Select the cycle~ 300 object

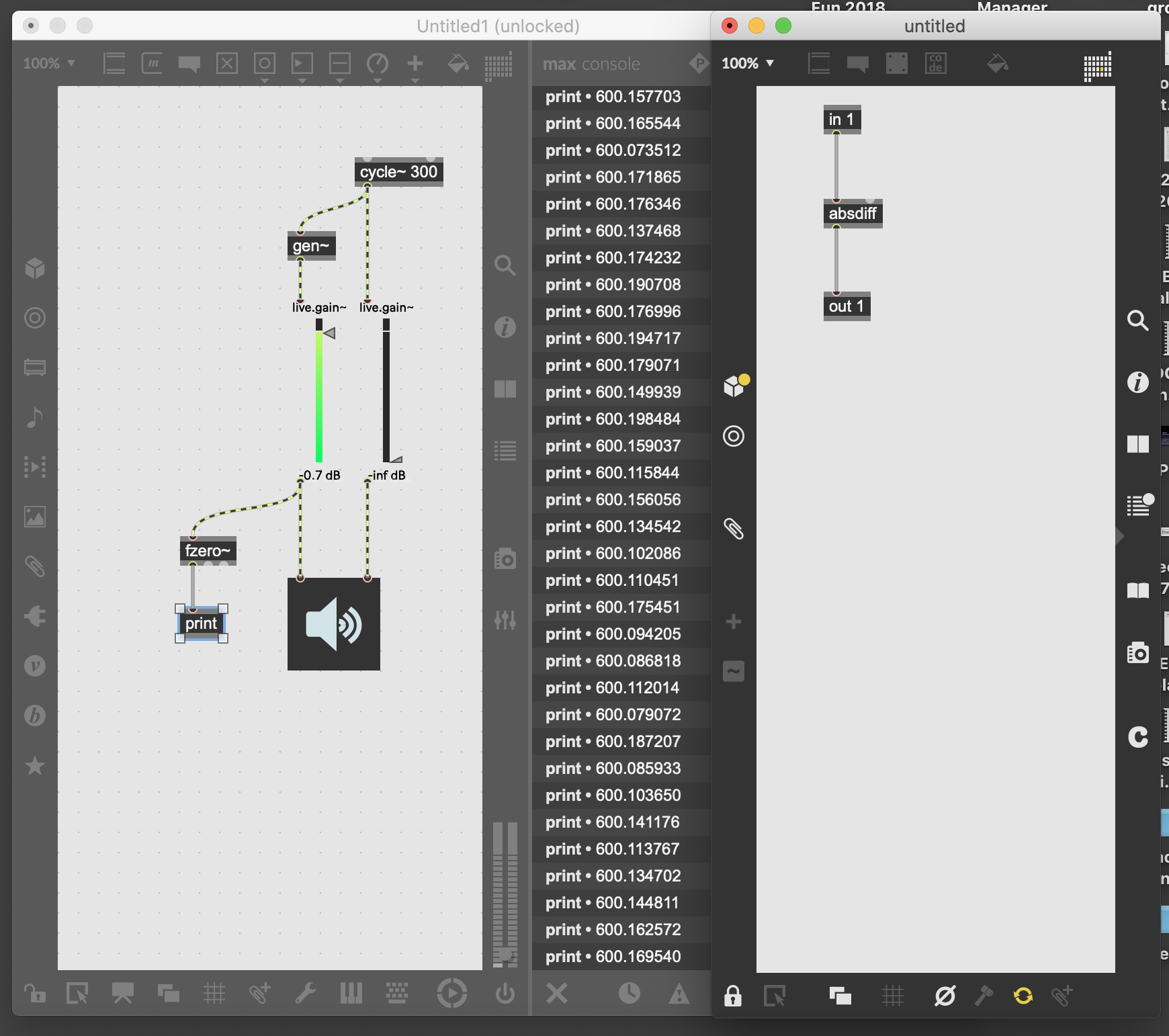398,172
